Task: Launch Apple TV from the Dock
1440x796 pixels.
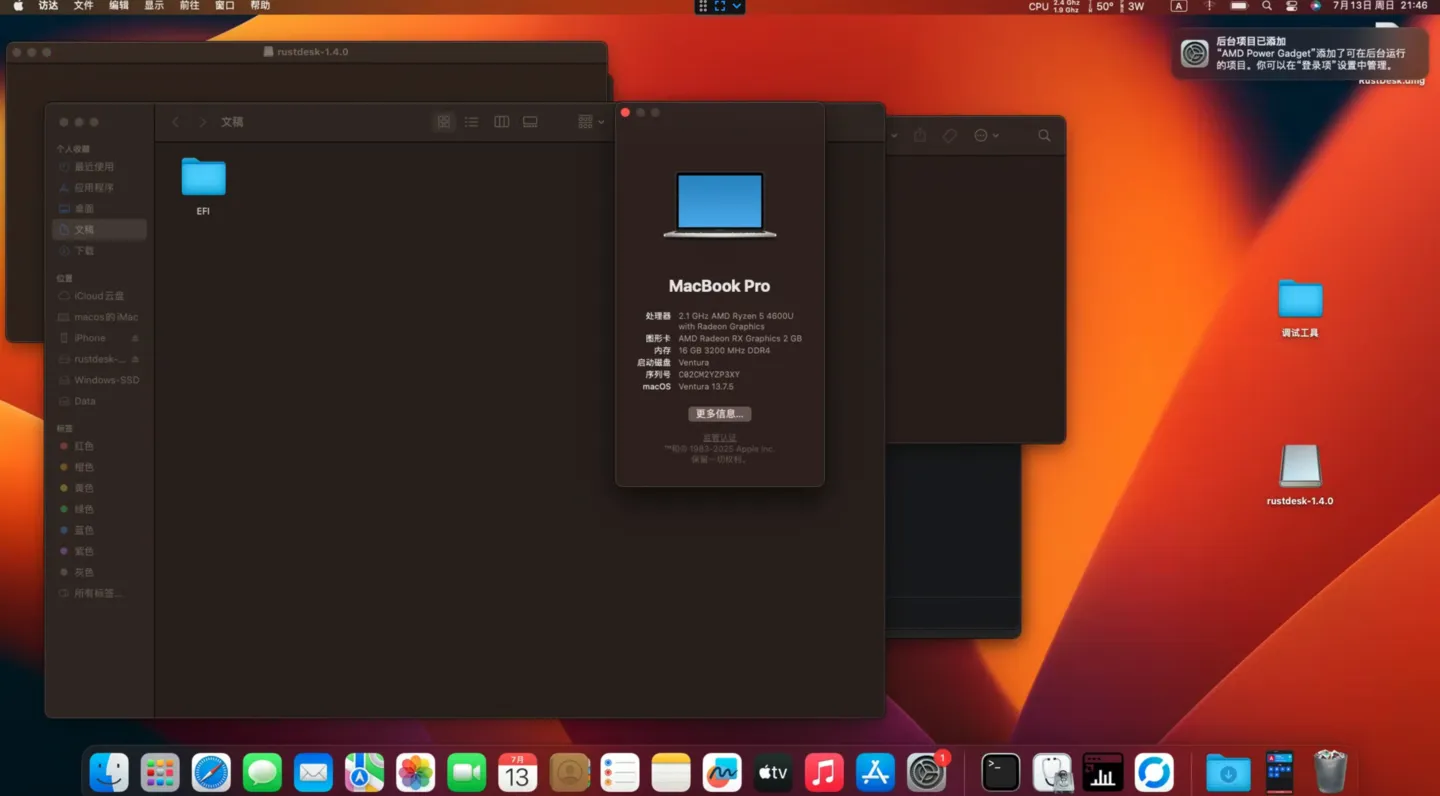Action: click(x=773, y=772)
